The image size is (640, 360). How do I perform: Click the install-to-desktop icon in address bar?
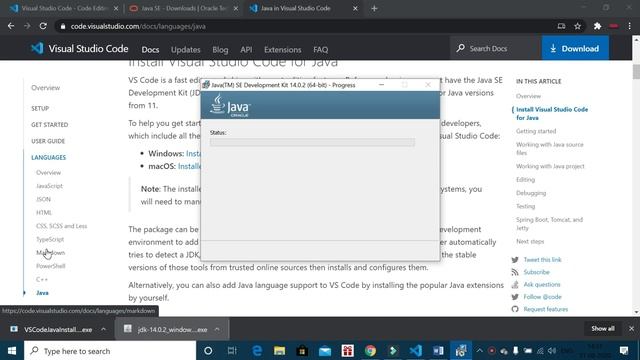tap(561, 26)
